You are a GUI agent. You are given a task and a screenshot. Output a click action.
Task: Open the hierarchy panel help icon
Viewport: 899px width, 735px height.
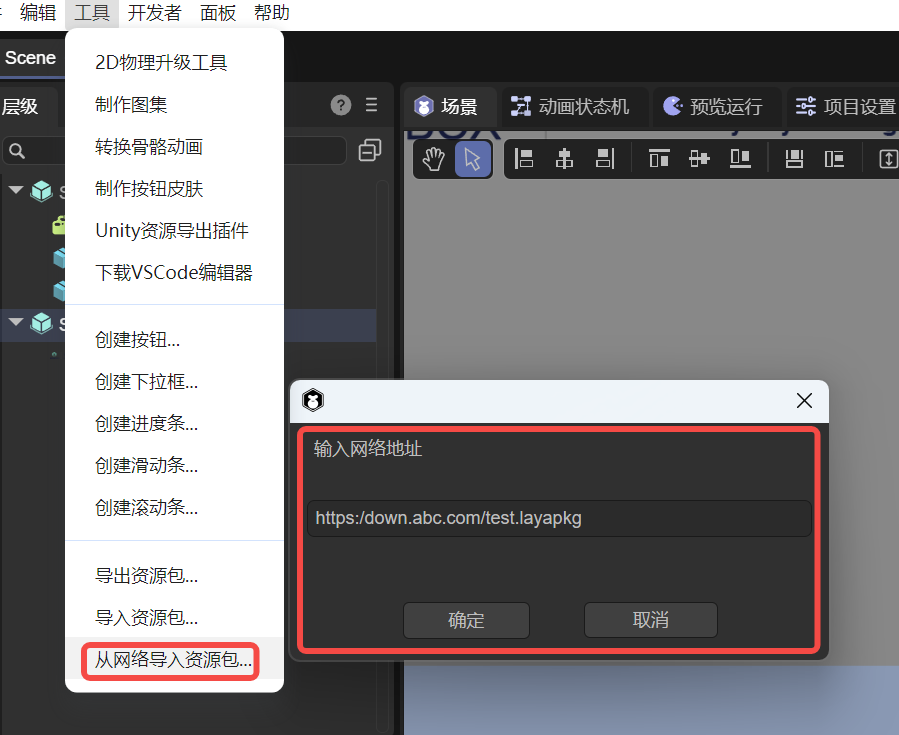[341, 105]
